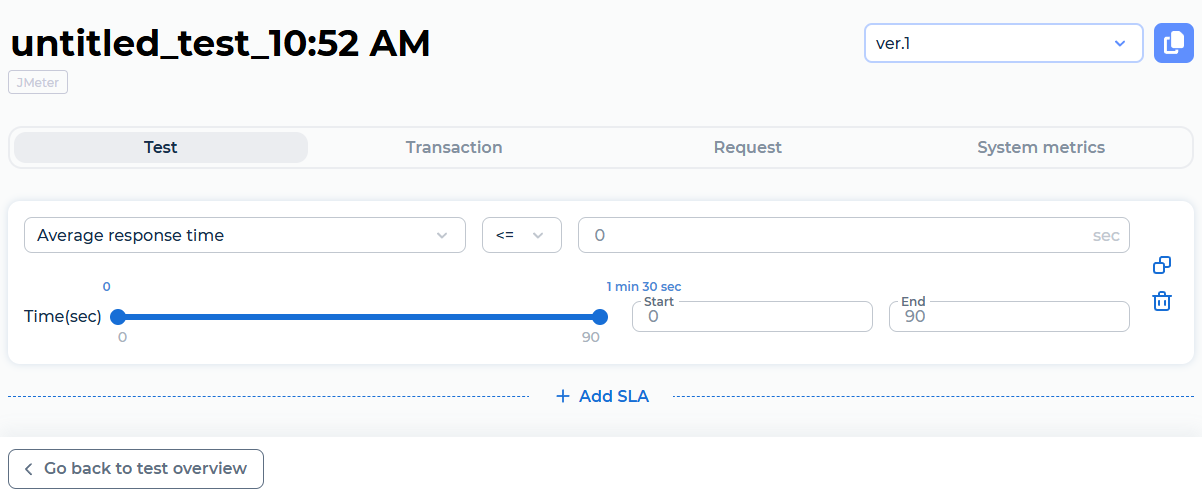Select the System metrics tab
The width and height of the screenshot is (1202, 501).
click(1040, 148)
